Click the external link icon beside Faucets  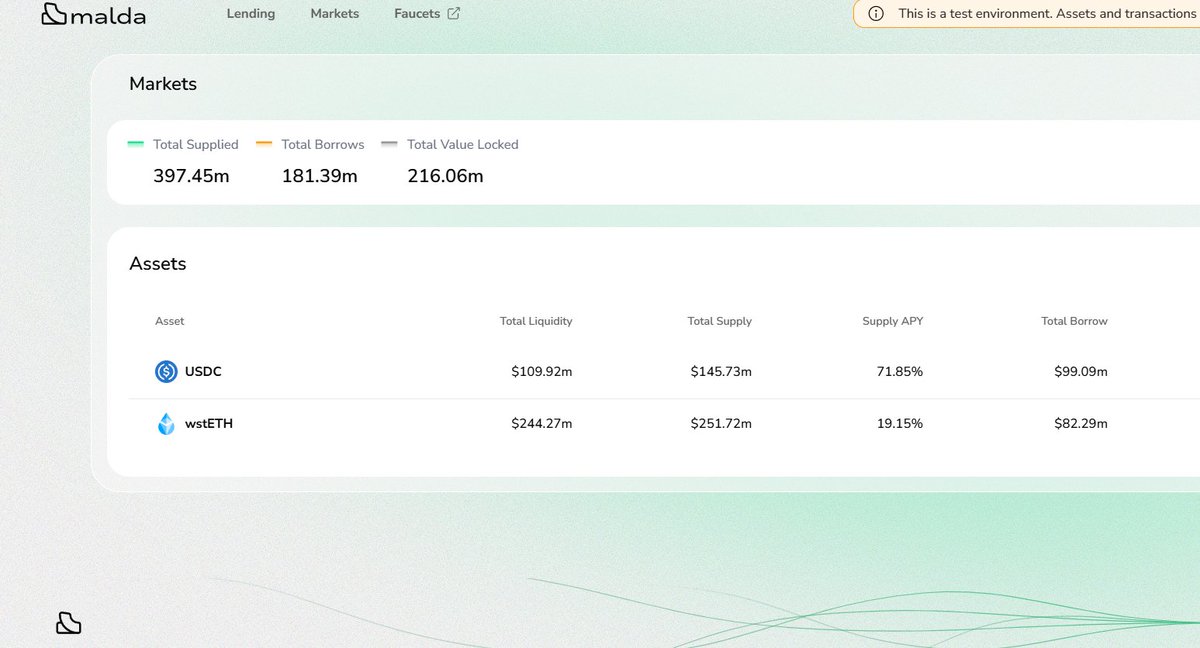453,12
